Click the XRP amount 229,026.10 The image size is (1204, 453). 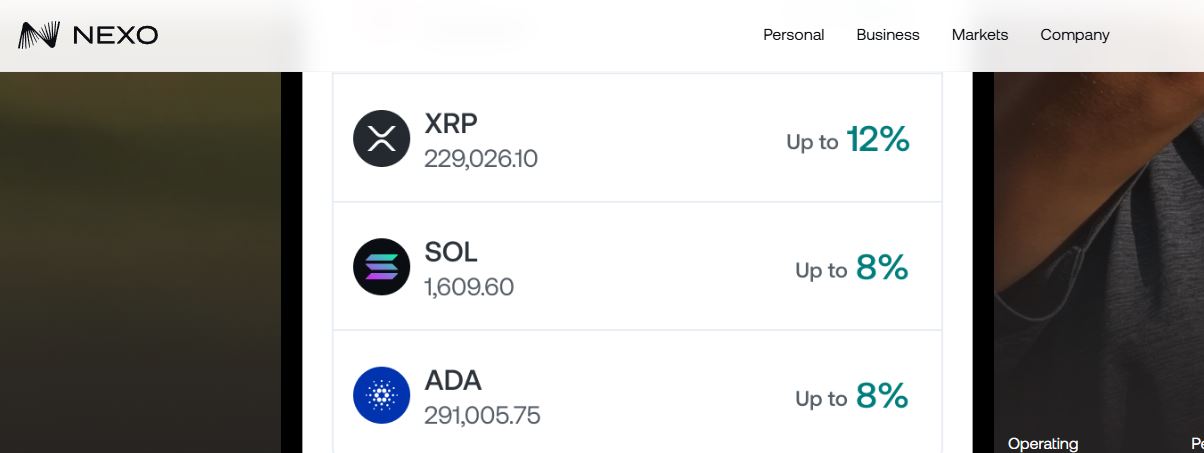481,159
